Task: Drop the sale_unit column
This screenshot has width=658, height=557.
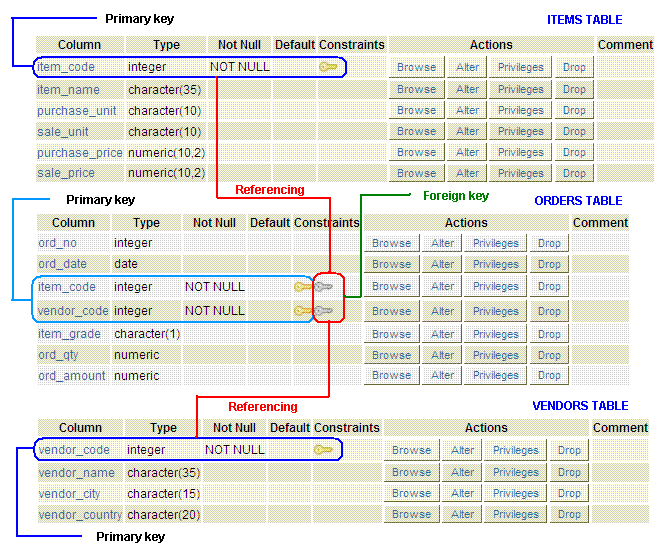Action: (574, 131)
